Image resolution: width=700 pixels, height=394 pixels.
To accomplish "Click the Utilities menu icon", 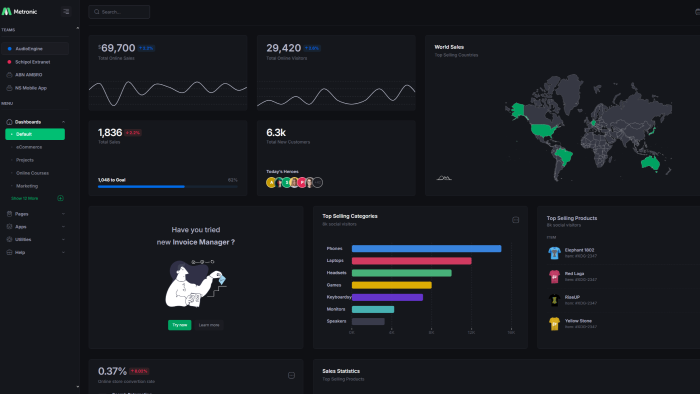I will [9, 239].
